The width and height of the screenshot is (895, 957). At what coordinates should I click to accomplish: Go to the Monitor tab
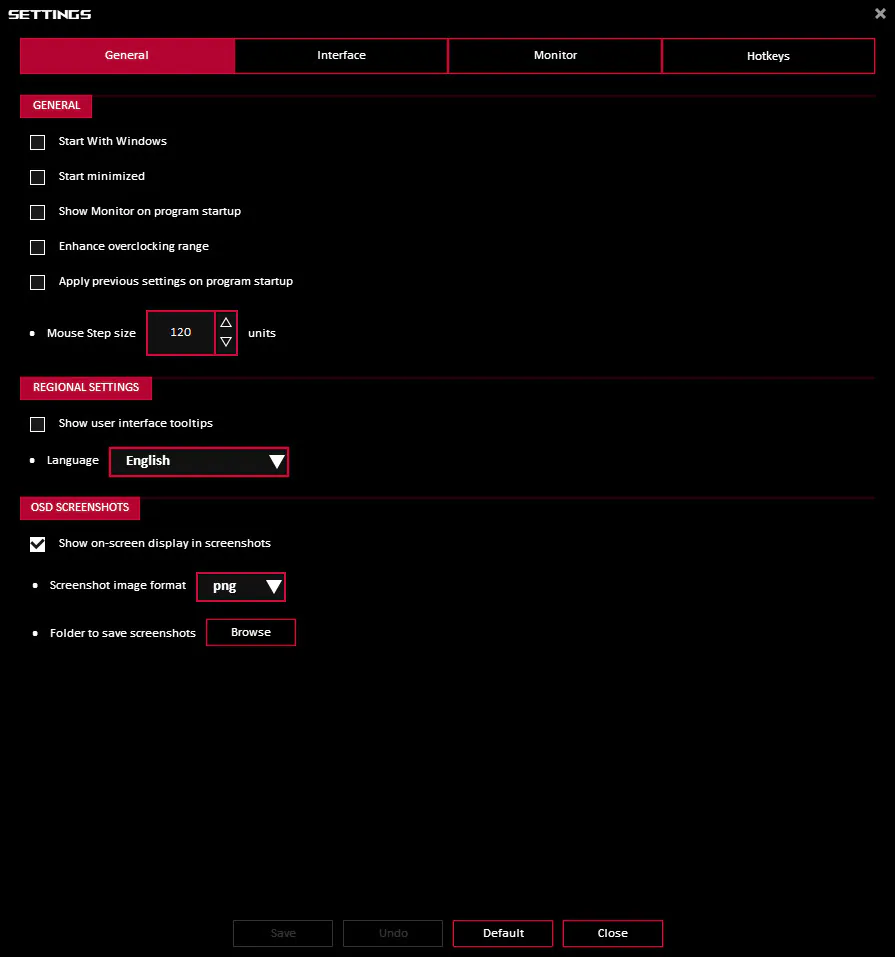click(x=555, y=56)
